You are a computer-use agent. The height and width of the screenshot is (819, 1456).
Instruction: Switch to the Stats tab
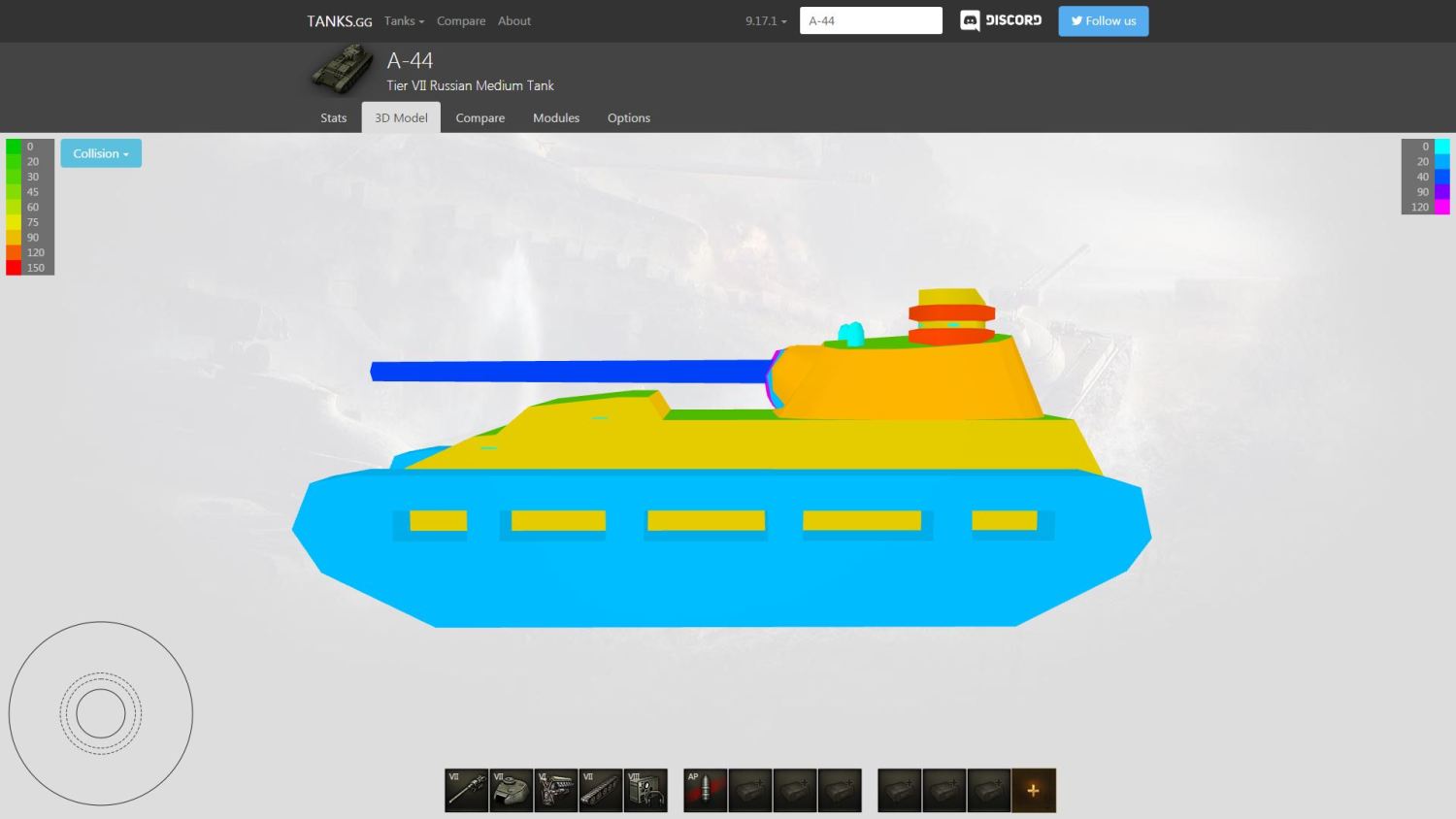333,117
